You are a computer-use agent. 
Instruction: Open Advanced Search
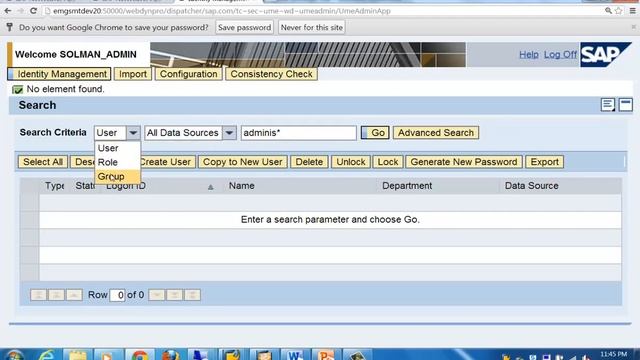[x=436, y=133]
